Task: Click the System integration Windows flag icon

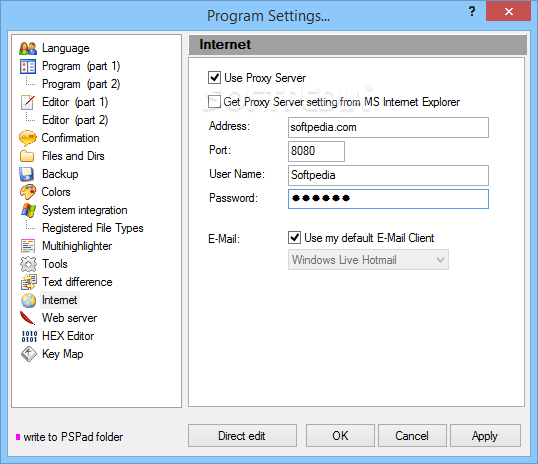Action: (x=28, y=210)
